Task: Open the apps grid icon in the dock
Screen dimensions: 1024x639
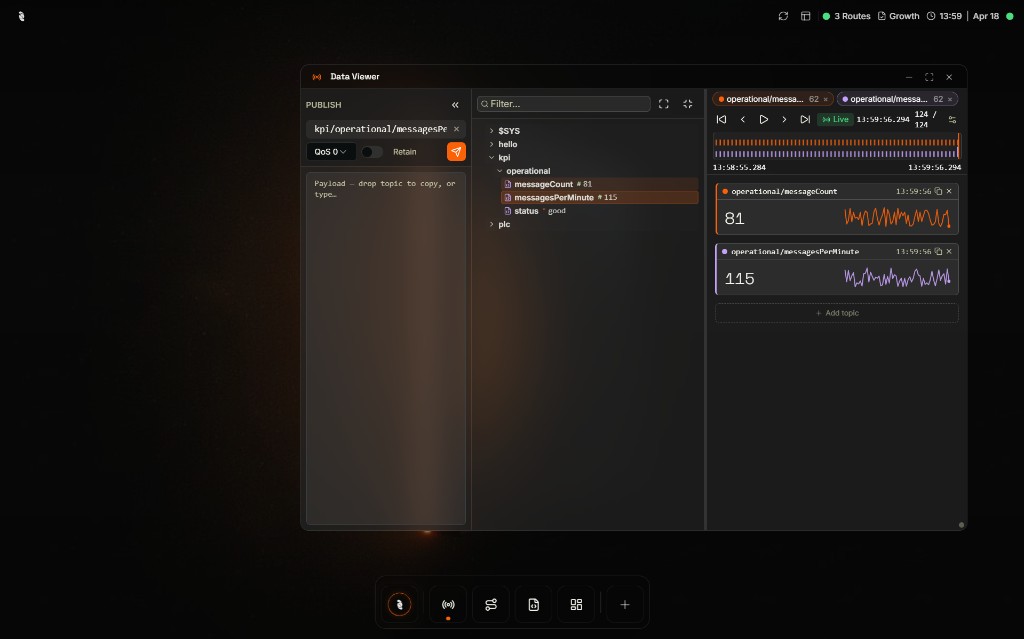Action: click(576, 604)
